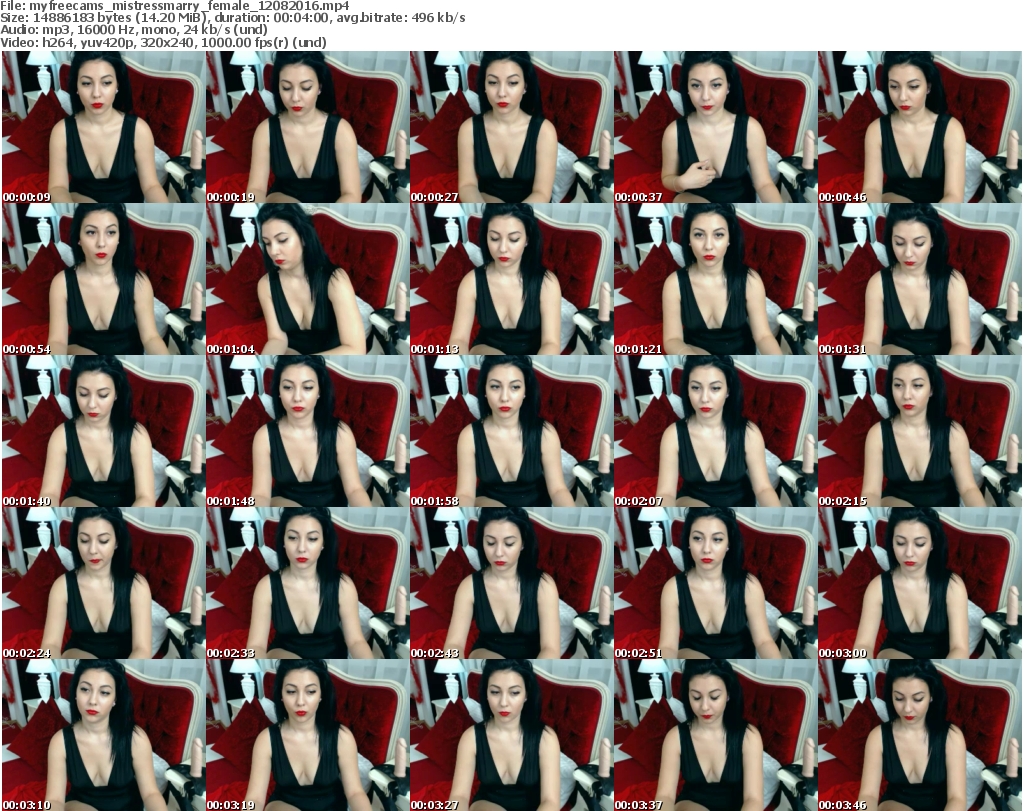The image size is (1024, 811).
Task: Click the 'File:' name line in the header
Action: [x=175, y=5]
